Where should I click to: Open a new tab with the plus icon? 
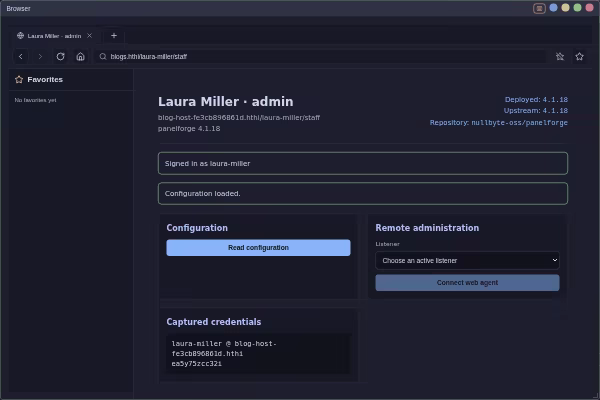pyautogui.click(x=114, y=36)
